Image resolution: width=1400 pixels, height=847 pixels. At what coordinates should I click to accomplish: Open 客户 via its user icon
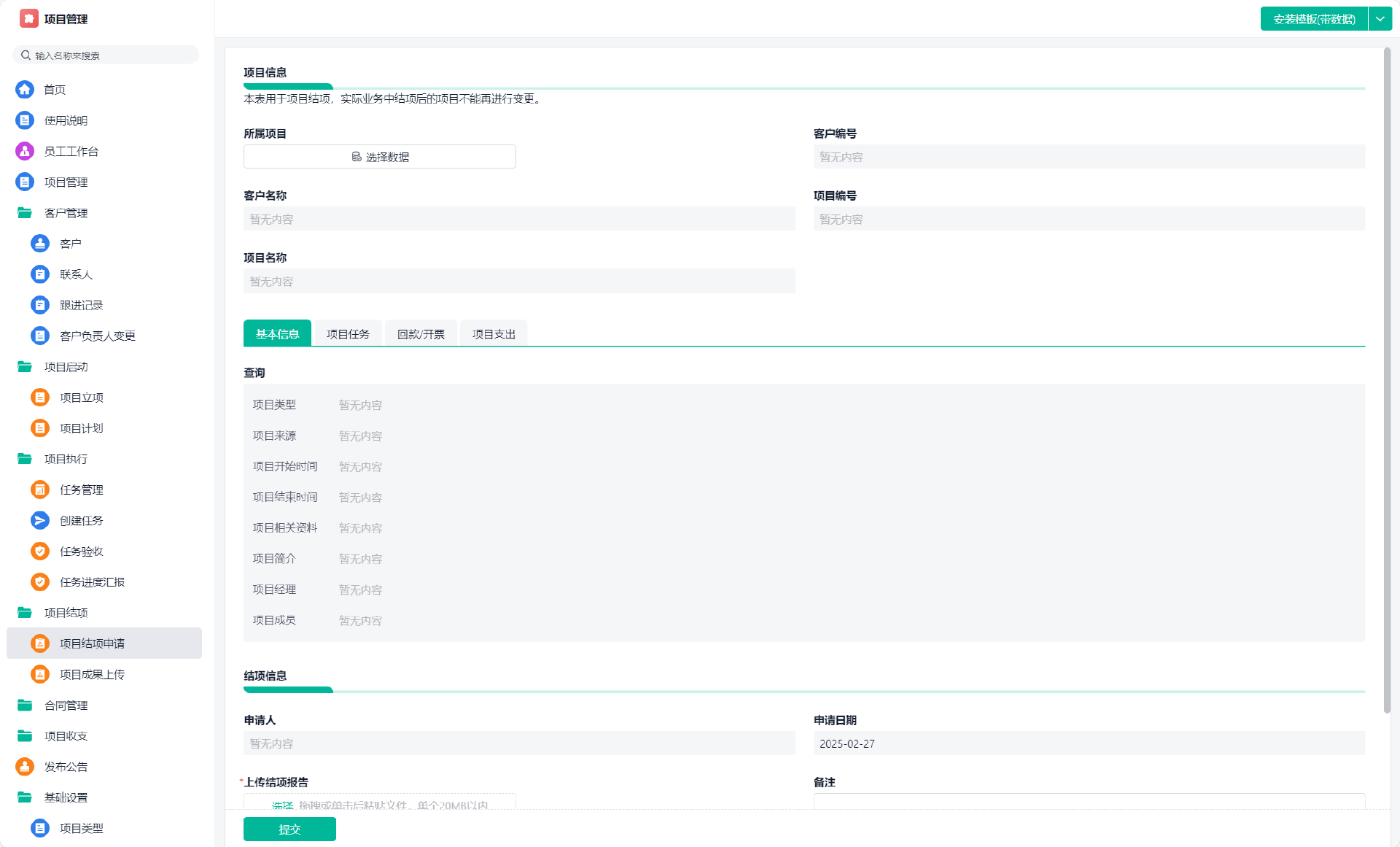pos(40,244)
